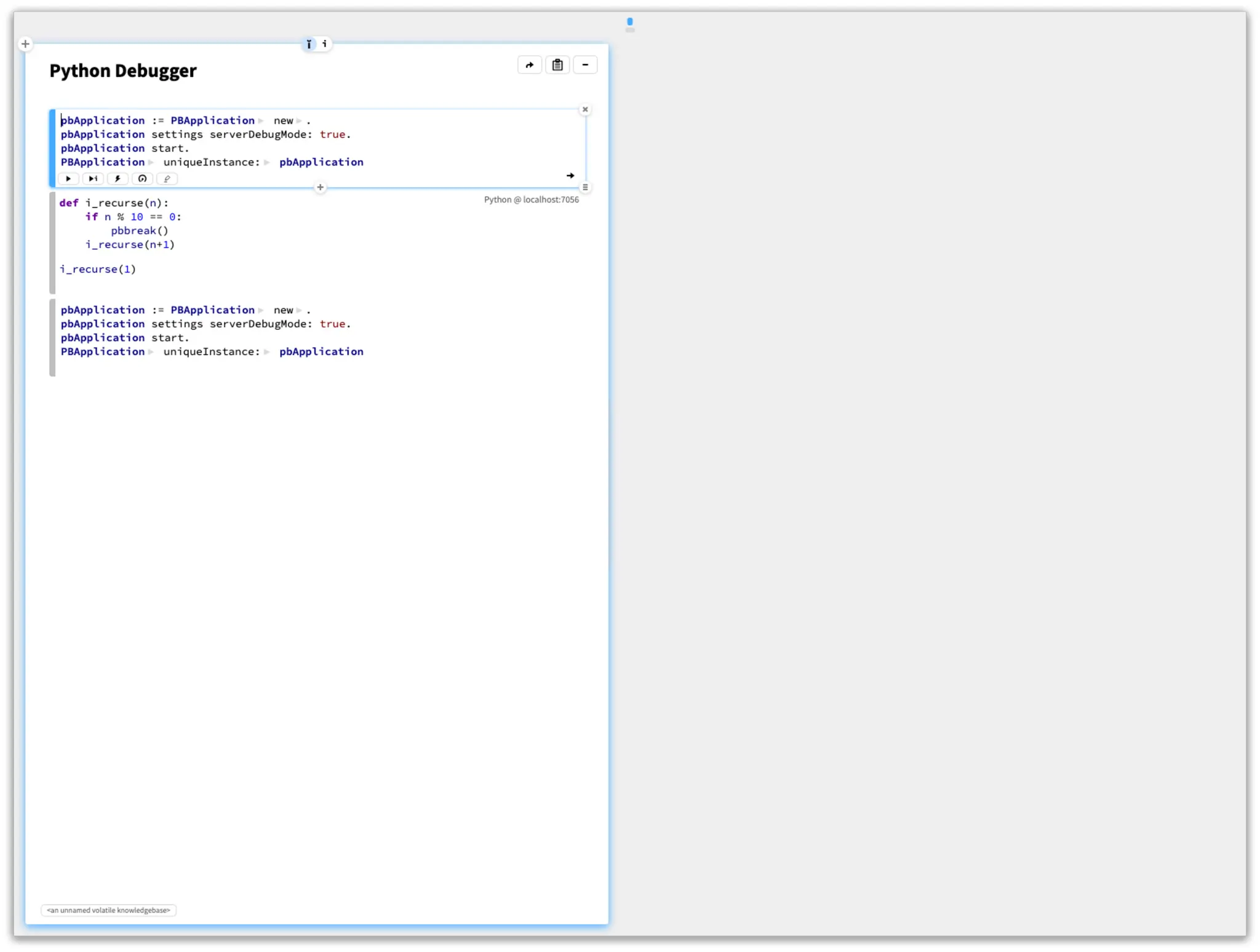Click the minus remove page button
1260x952 pixels.
(x=585, y=65)
